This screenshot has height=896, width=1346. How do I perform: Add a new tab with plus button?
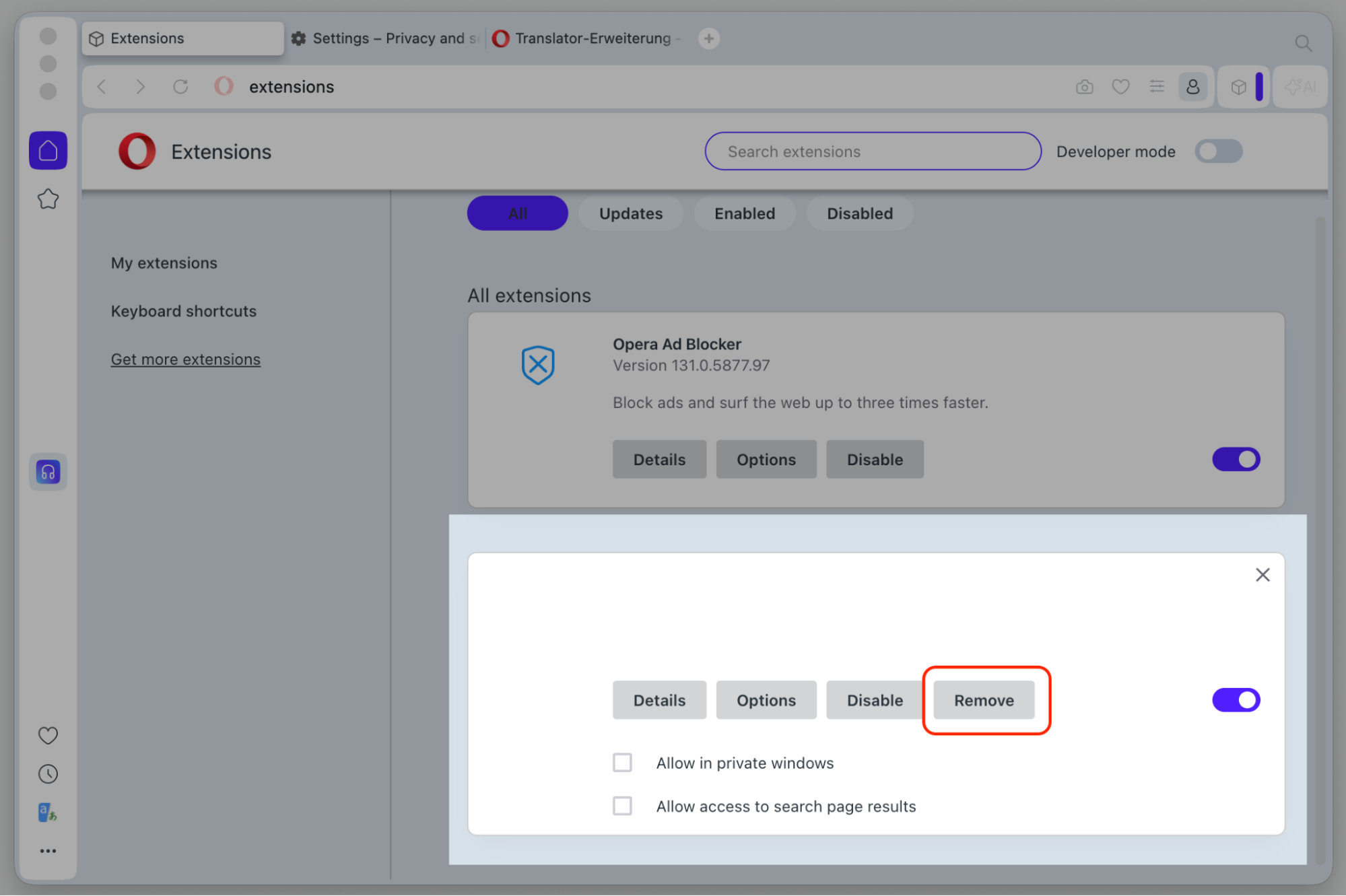click(708, 38)
